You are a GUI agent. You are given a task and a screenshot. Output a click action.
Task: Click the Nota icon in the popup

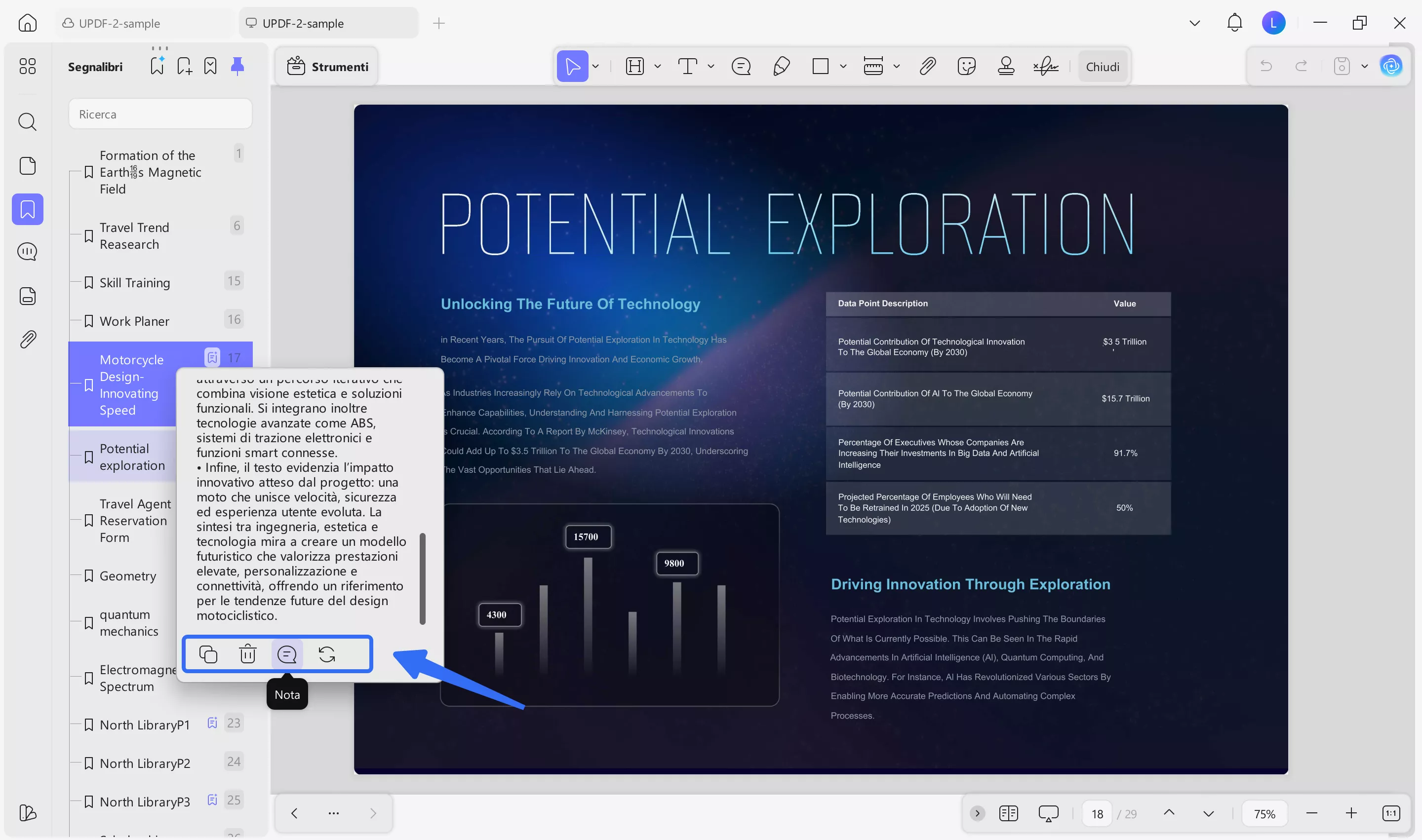click(x=286, y=654)
